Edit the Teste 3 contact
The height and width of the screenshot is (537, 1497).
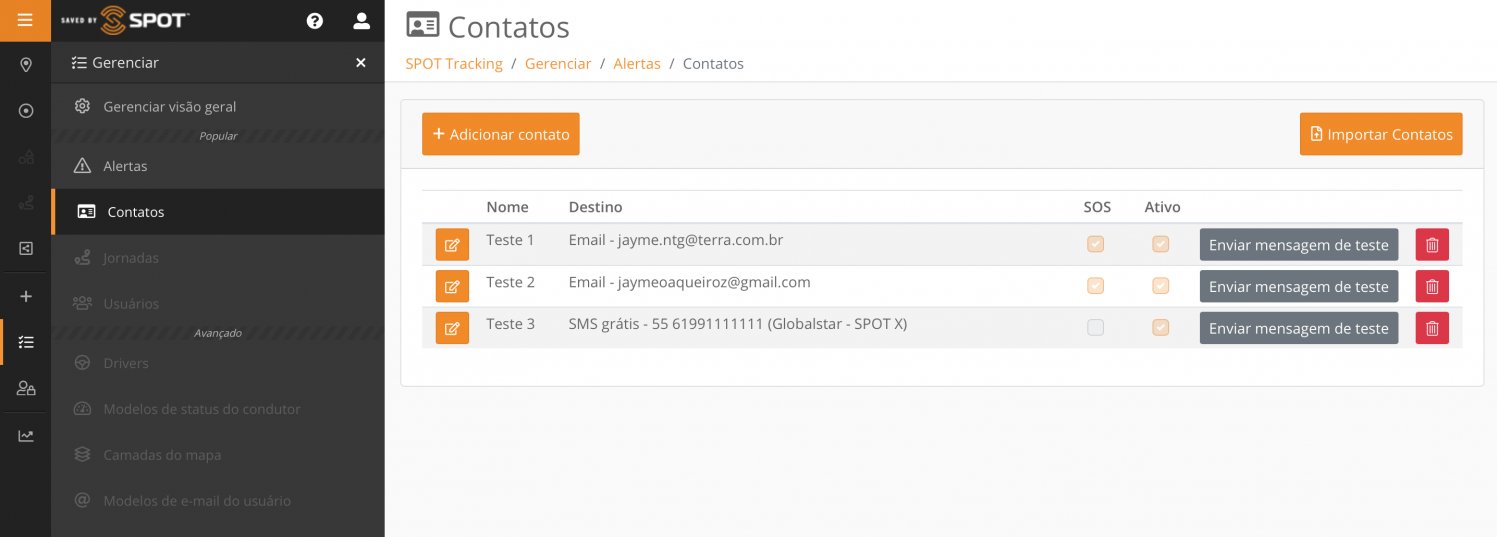coord(452,329)
